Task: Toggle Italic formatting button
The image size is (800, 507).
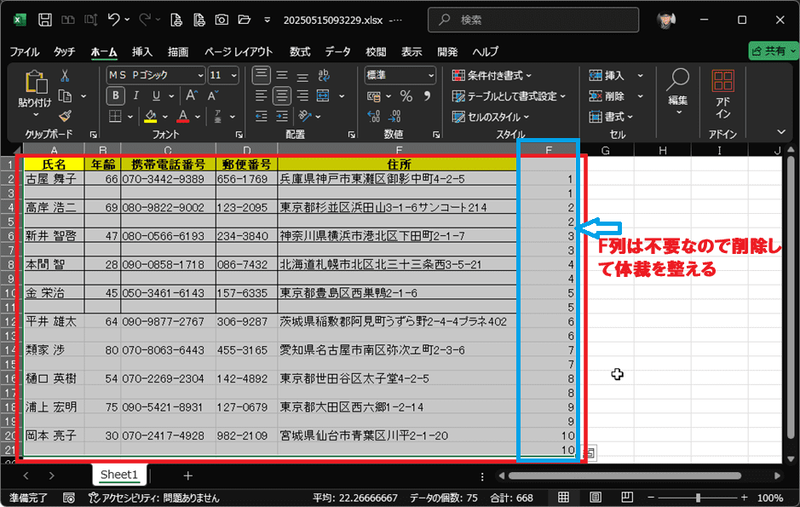Action: (136, 96)
